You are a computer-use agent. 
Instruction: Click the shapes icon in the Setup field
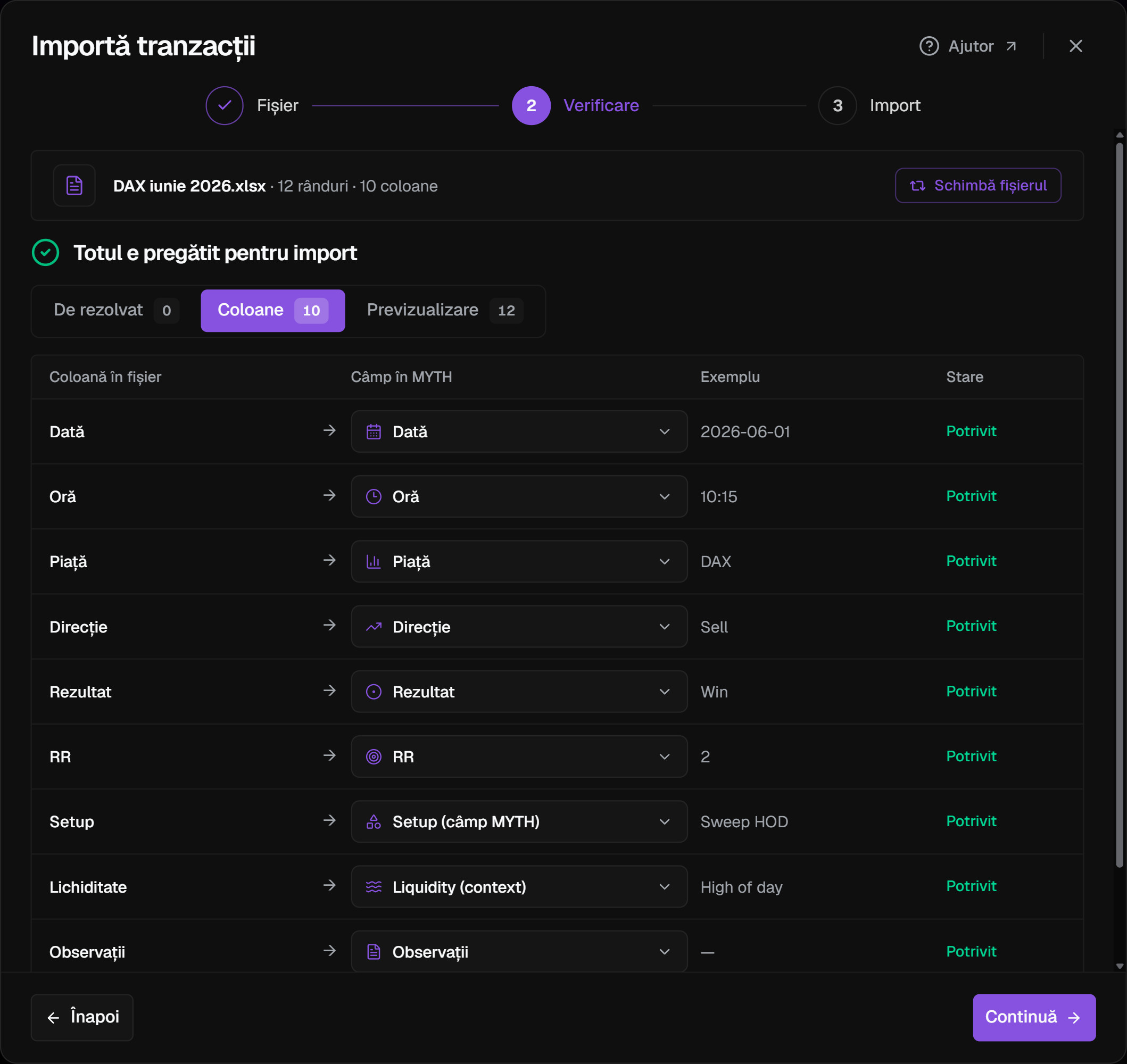tap(373, 821)
